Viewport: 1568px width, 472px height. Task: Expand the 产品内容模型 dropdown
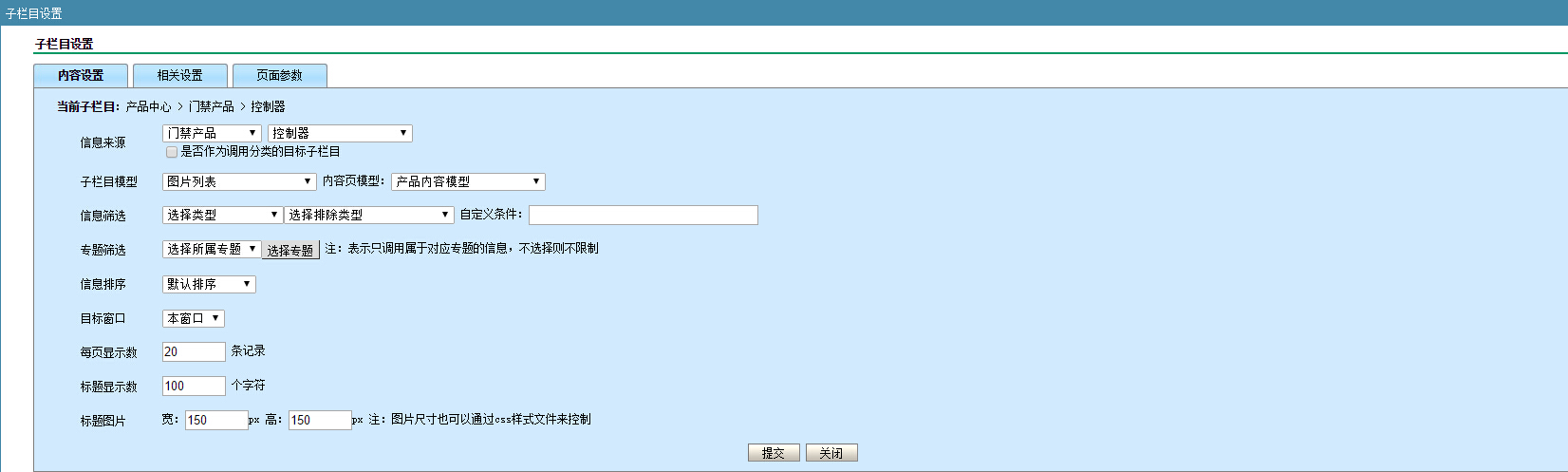coord(468,181)
